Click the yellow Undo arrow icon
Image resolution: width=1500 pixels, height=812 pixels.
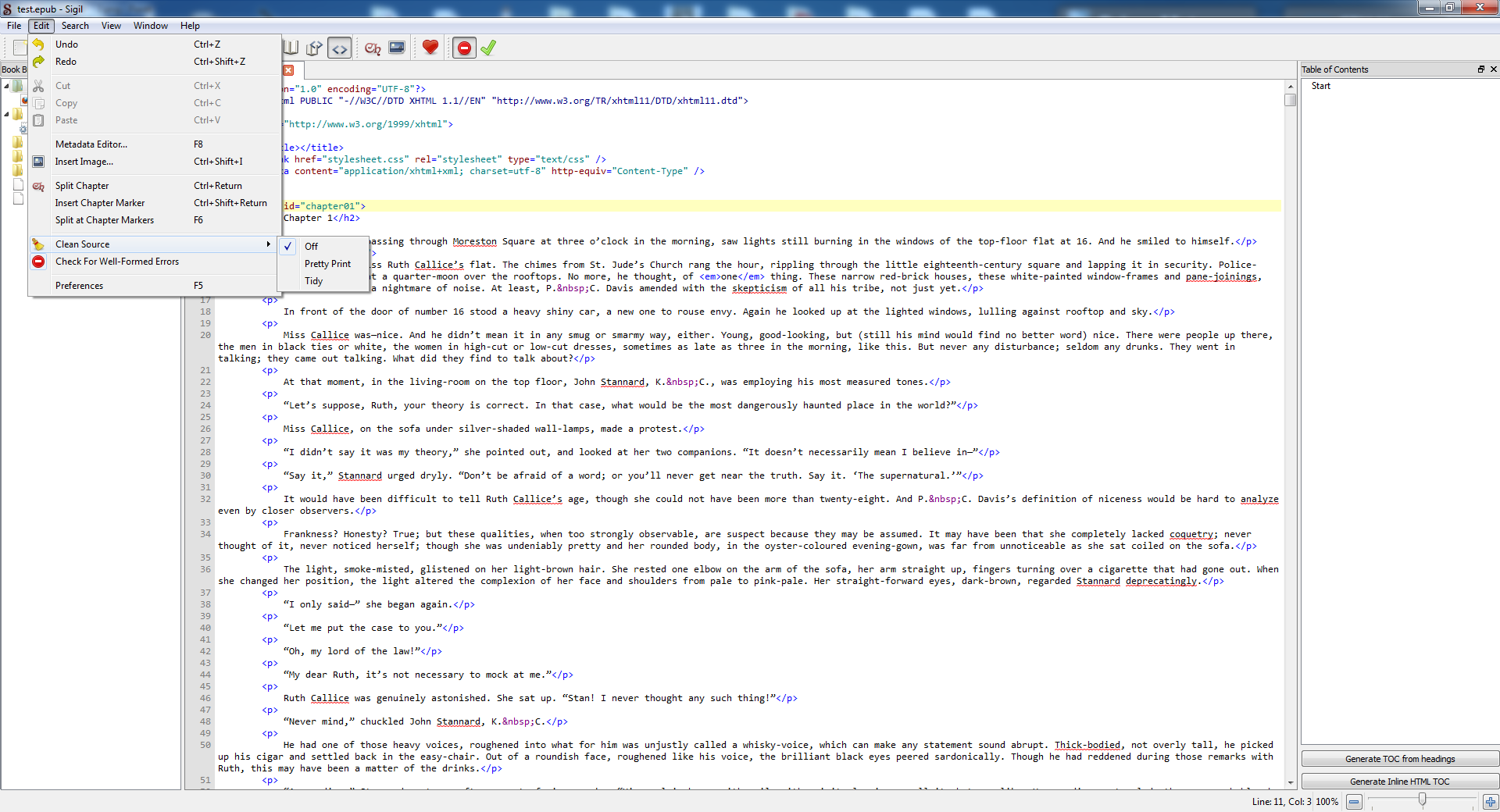coord(38,45)
